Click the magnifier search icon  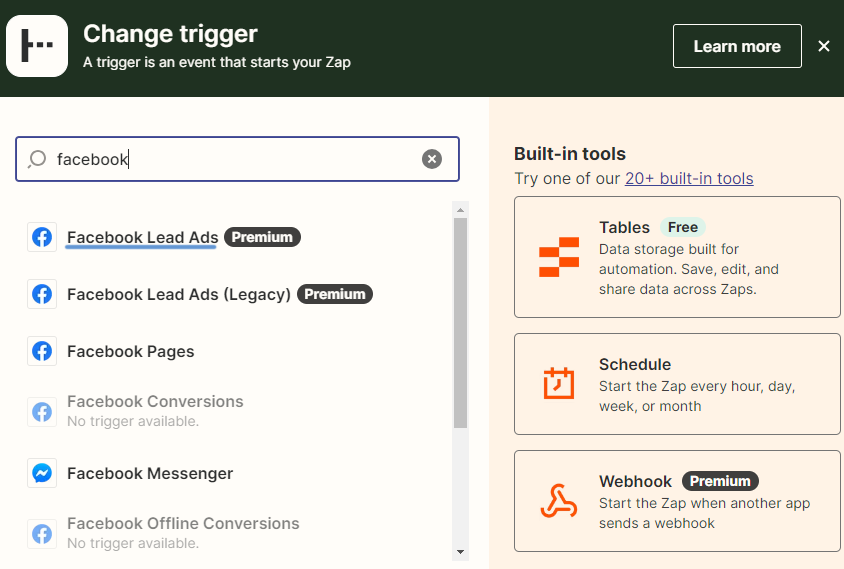[x=37, y=159]
